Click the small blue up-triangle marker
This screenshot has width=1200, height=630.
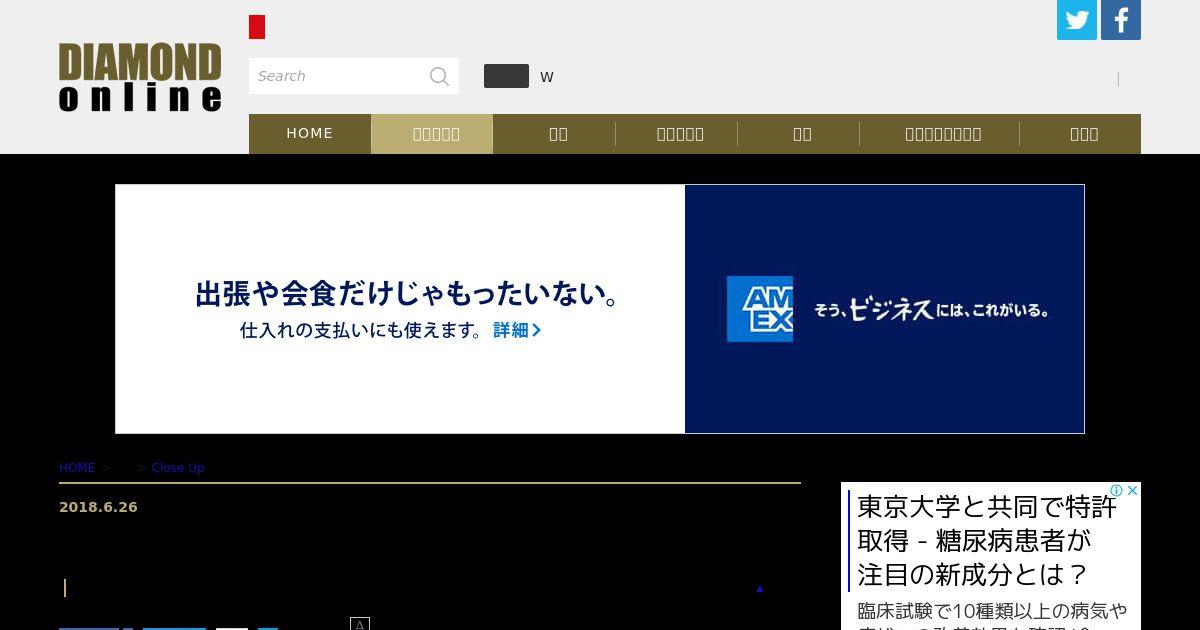coord(760,589)
